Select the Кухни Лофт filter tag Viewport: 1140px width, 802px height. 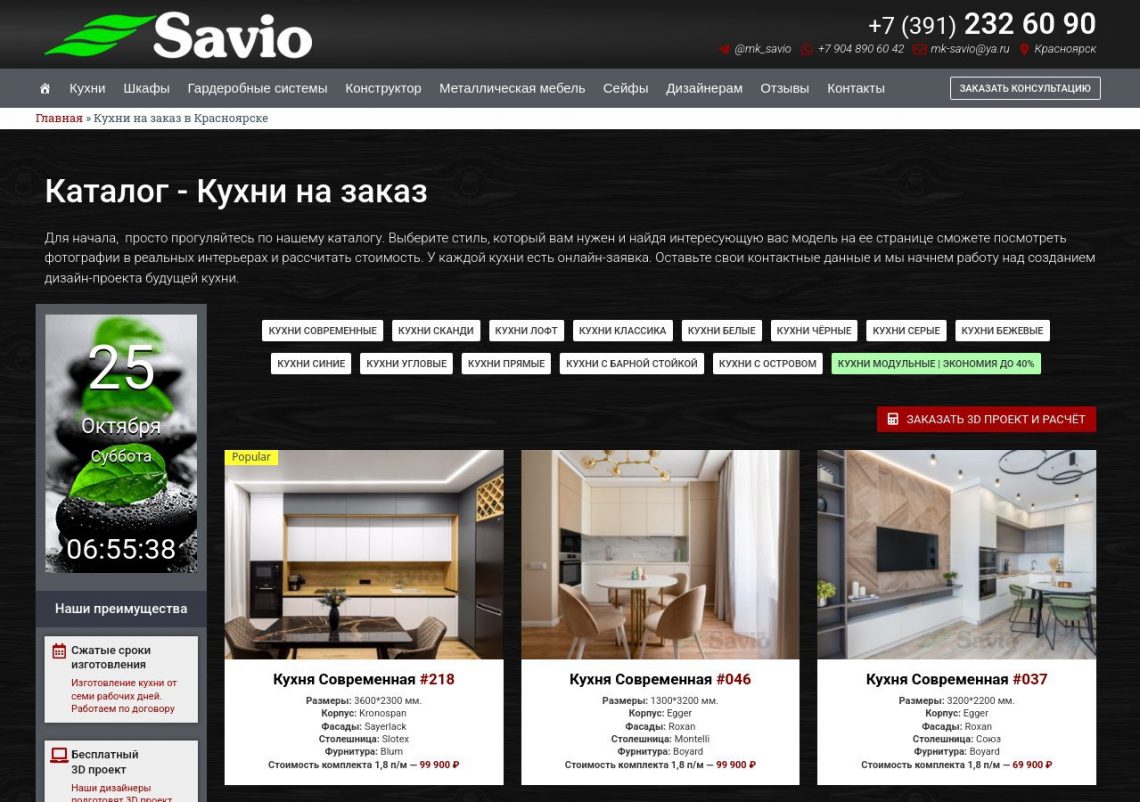(527, 331)
